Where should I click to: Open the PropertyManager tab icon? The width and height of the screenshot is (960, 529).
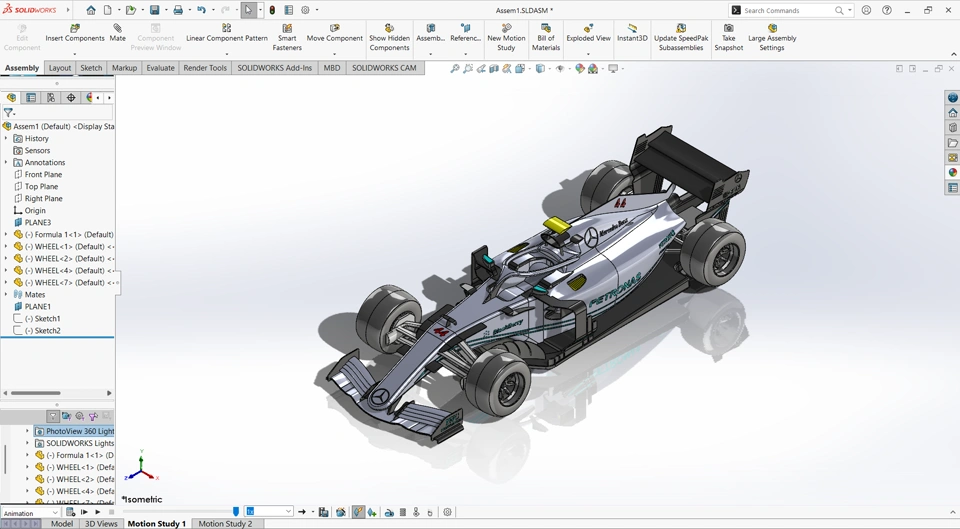(x=31, y=97)
